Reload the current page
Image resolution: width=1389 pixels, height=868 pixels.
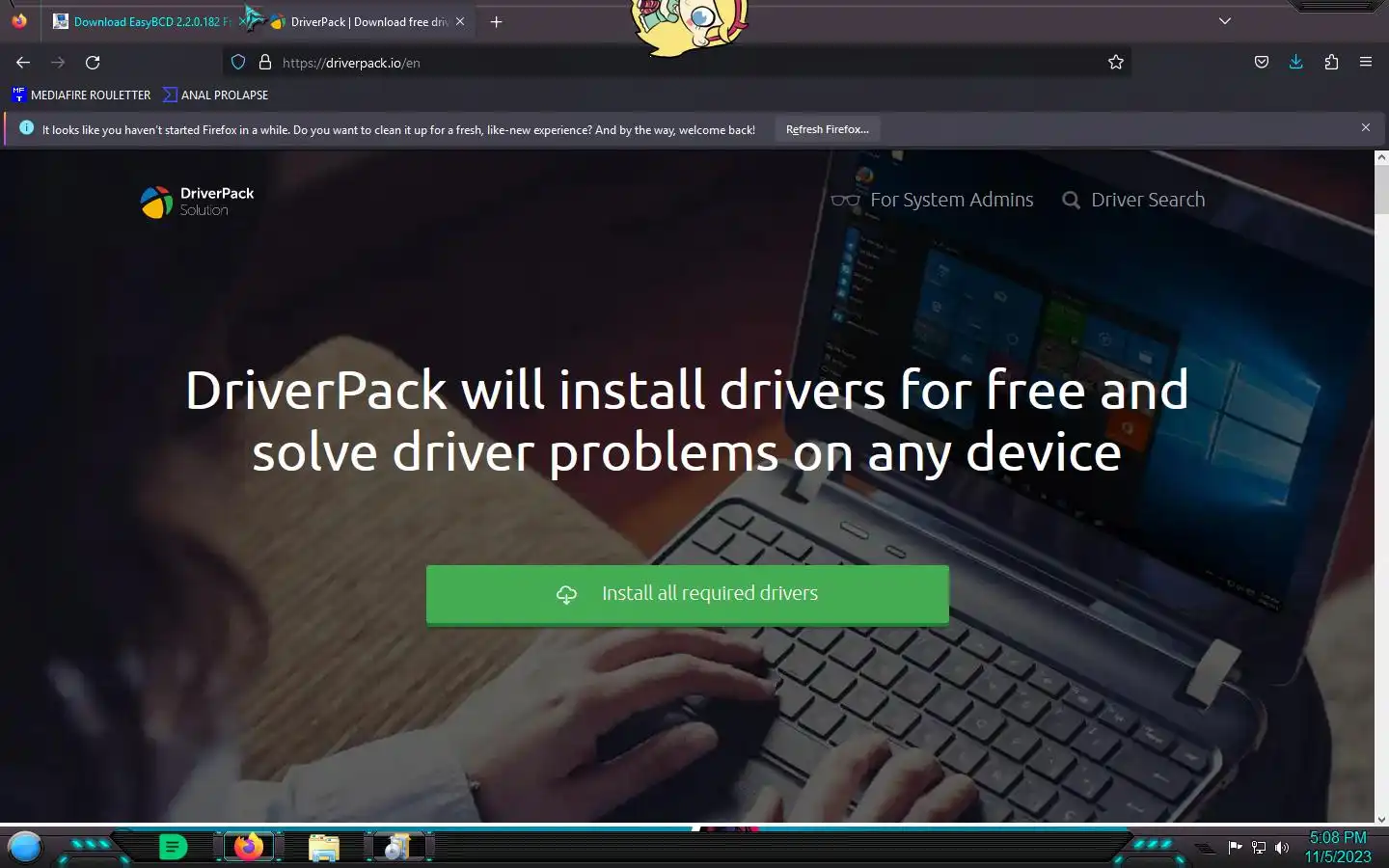pos(93,63)
